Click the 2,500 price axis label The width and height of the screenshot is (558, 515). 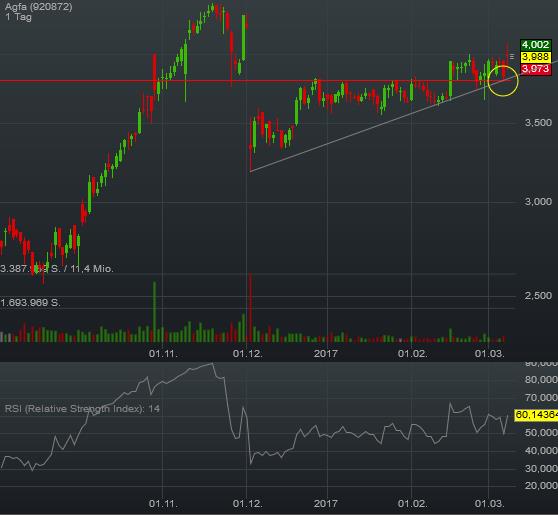[538, 295]
